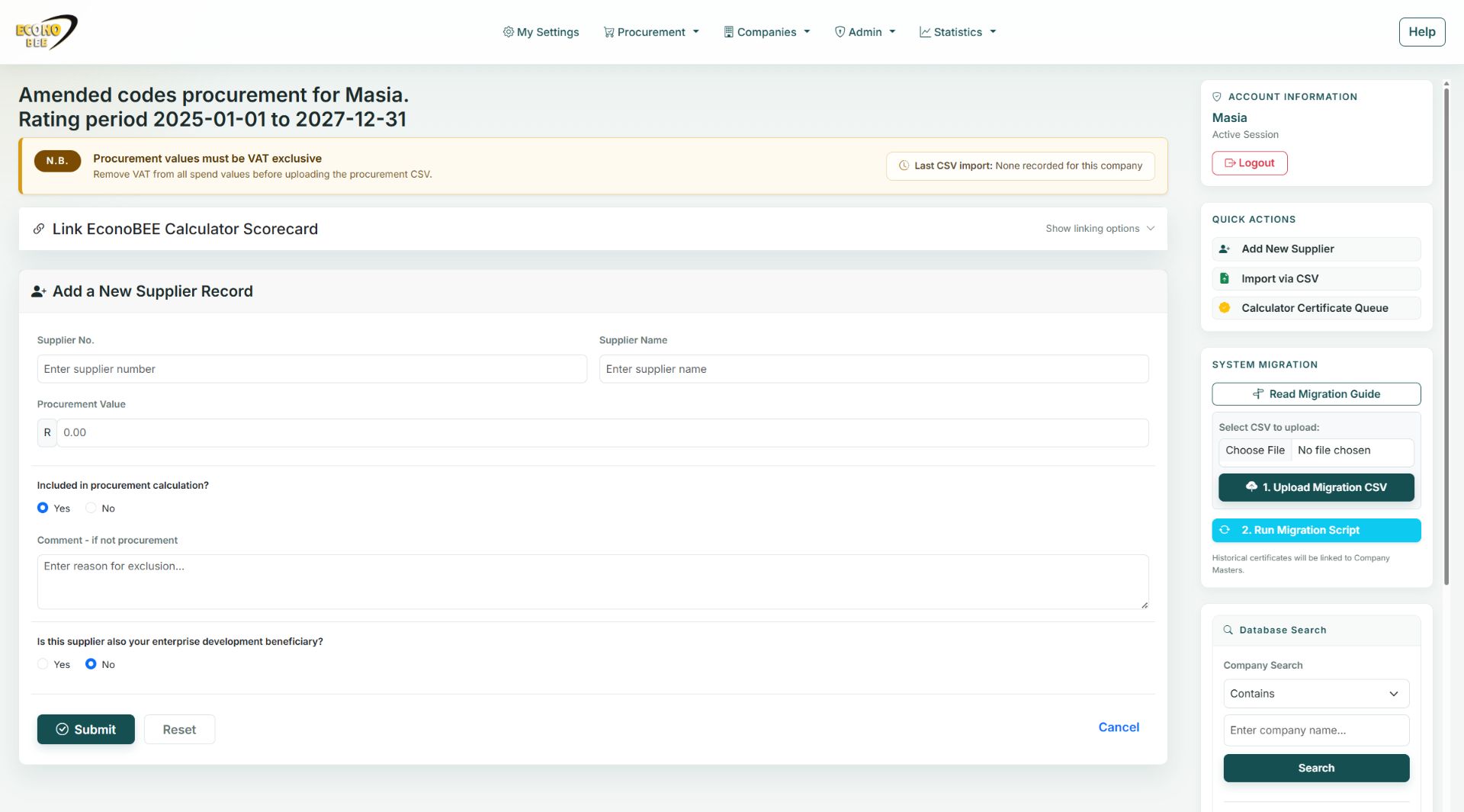The image size is (1464, 812).
Task: Click 1. Upload Migration CSV
Action: click(x=1316, y=487)
